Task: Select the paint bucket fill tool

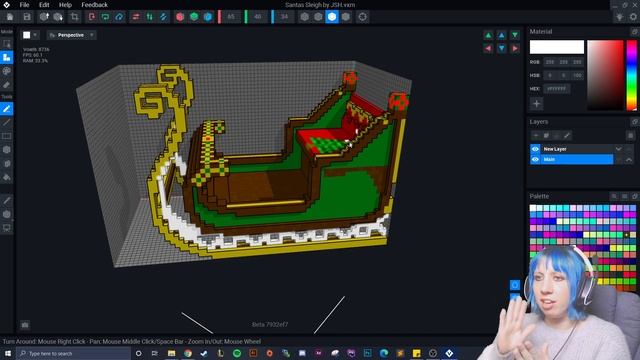Action: click(7, 177)
